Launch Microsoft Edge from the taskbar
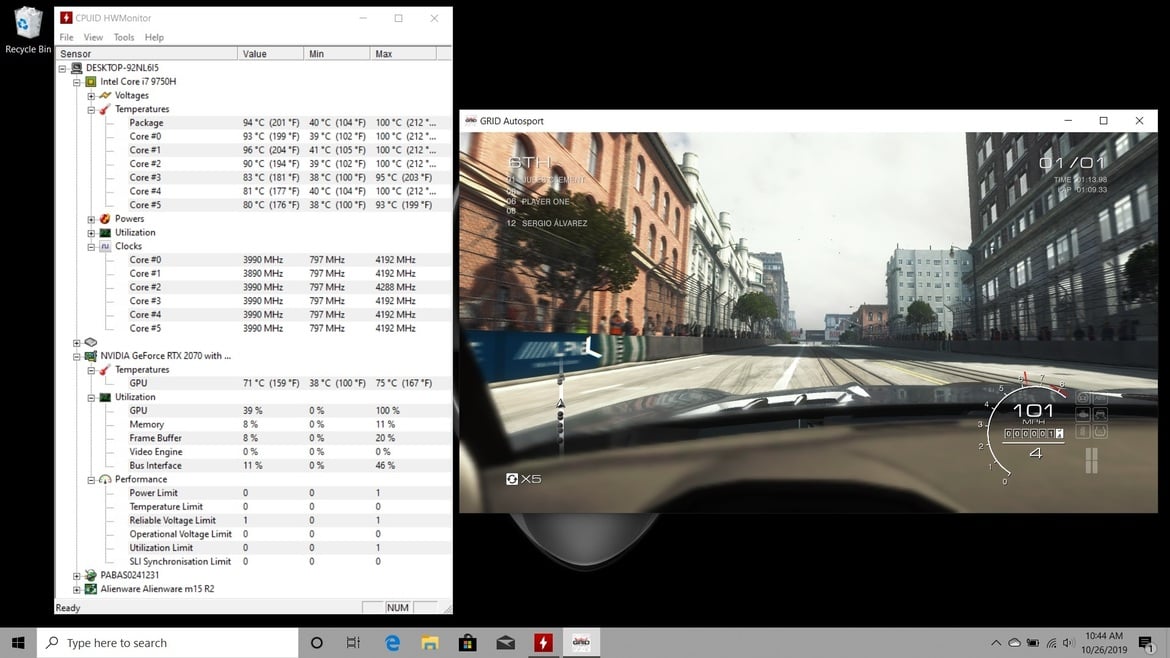The width and height of the screenshot is (1170, 658). 392,642
